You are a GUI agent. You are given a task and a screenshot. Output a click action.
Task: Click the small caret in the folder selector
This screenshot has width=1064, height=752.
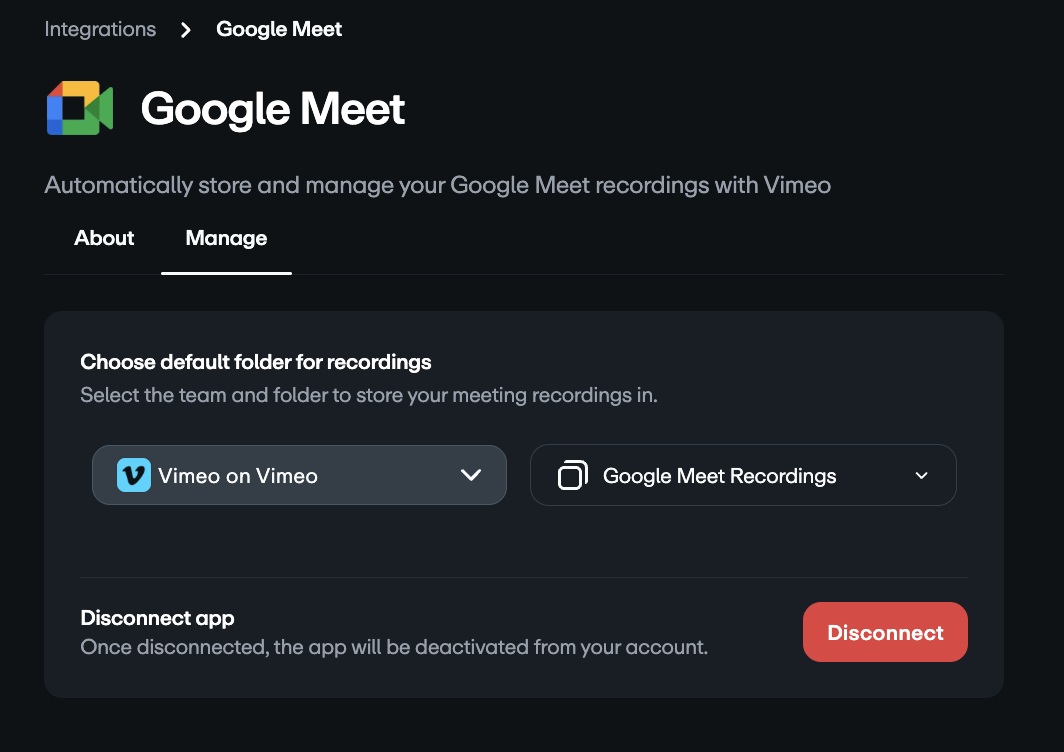click(922, 476)
